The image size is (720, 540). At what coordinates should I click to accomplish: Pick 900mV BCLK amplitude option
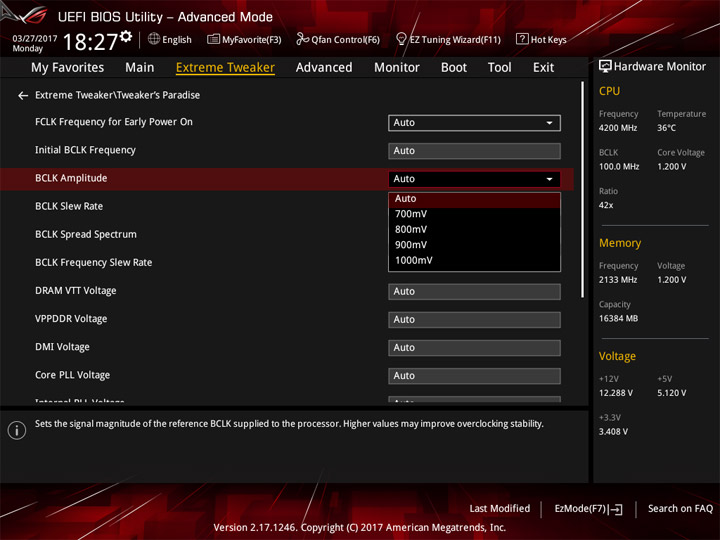pos(474,245)
